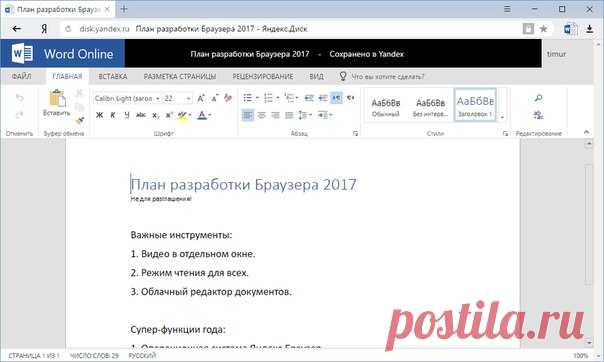Align paragraph left
This screenshot has height=362, width=604.
point(248,115)
